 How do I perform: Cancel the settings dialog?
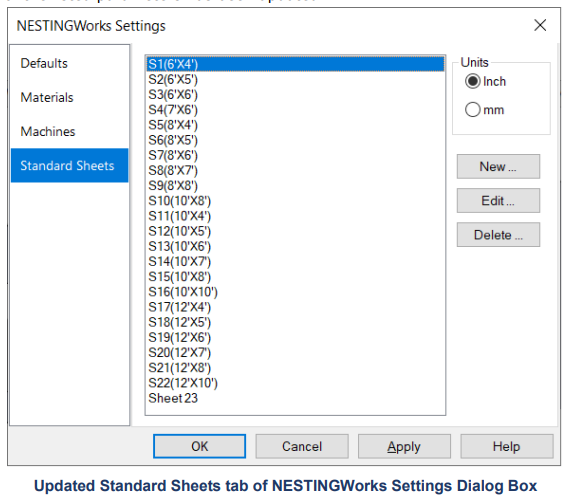(302, 446)
